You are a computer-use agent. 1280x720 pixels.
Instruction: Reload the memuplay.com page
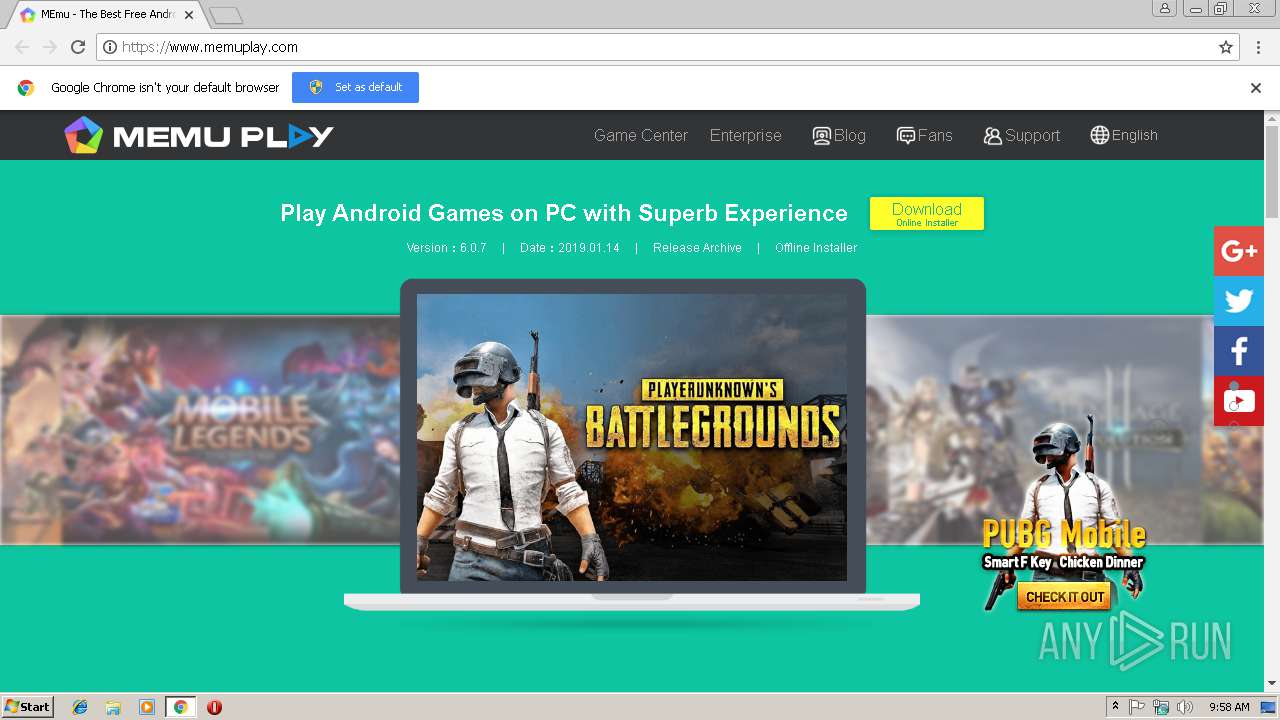pos(78,47)
